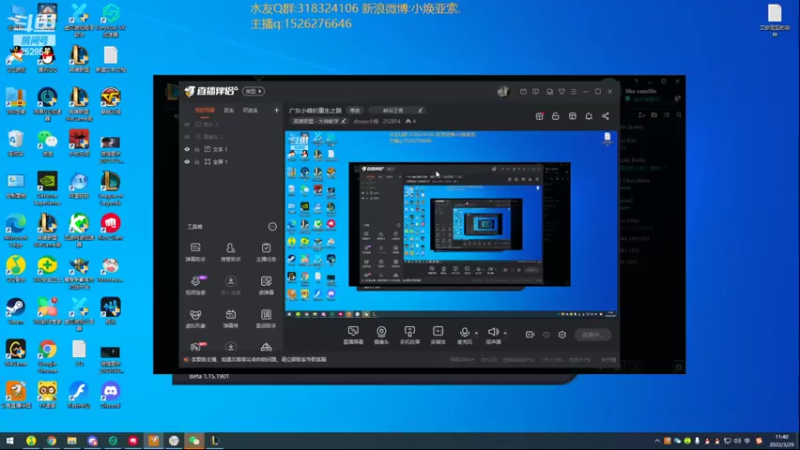
Task: Select the 文本 1 source row
Action: (232, 149)
